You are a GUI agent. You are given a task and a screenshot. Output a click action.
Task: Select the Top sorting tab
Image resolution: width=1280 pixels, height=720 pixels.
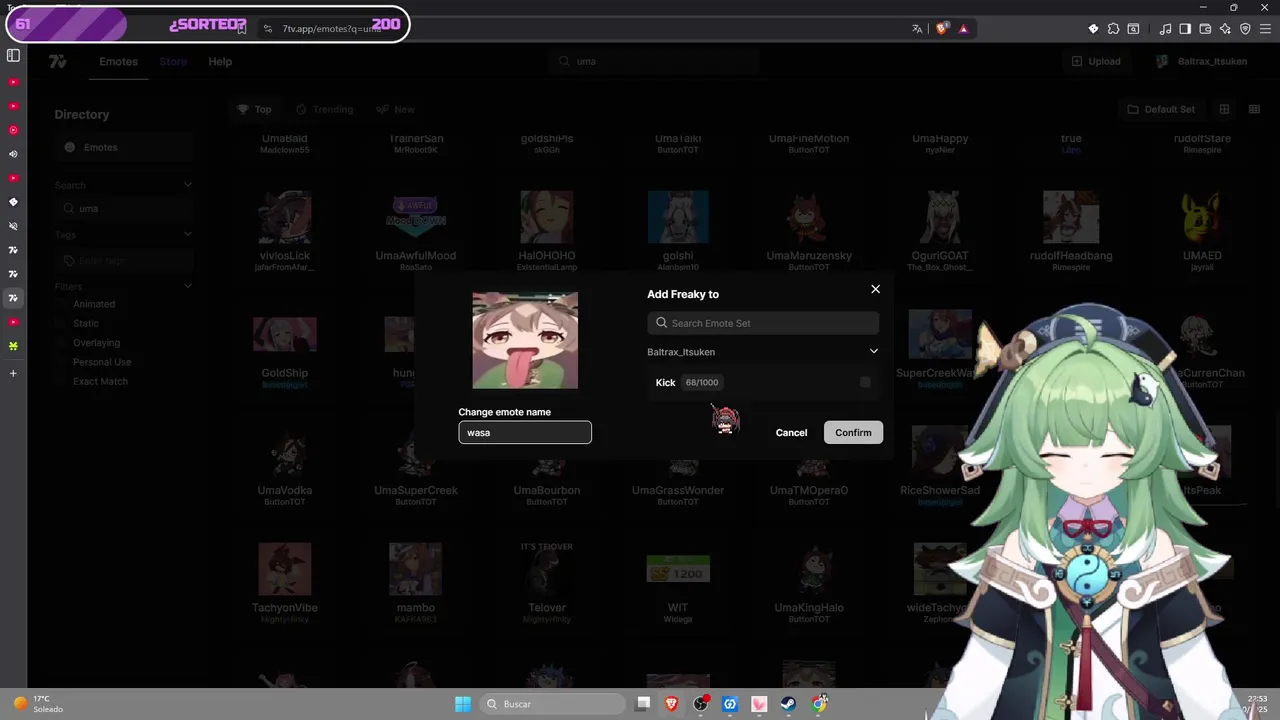pyautogui.click(x=254, y=109)
